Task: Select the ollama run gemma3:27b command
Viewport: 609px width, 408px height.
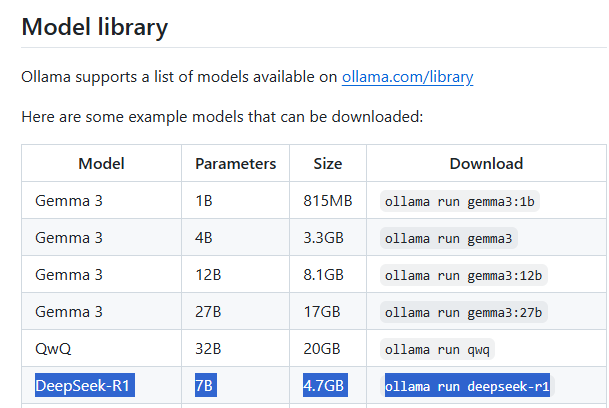Action: click(463, 312)
